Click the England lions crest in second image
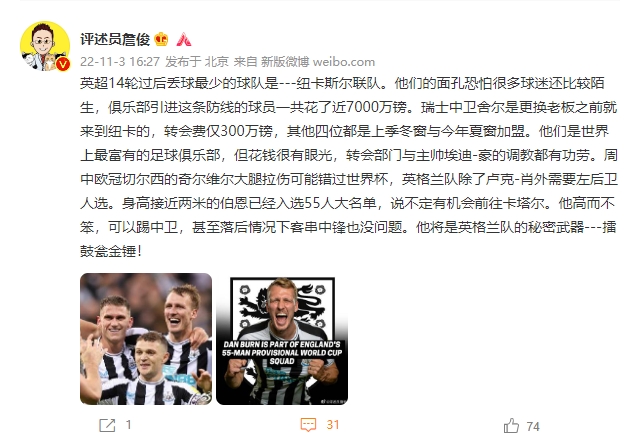This screenshot has width=635, height=445. (282, 306)
